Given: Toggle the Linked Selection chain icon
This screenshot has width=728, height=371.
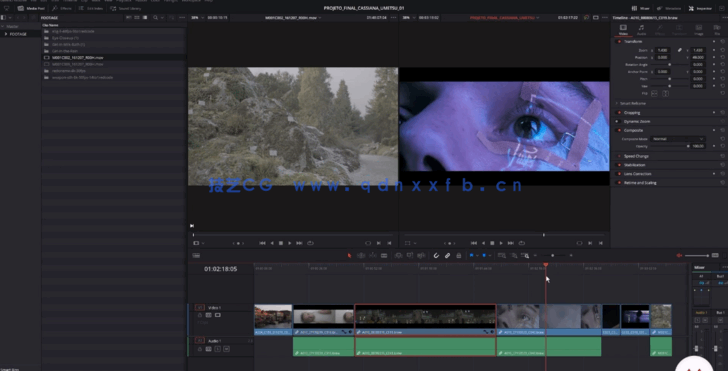Looking at the screenshot, I should coord(448,255).
